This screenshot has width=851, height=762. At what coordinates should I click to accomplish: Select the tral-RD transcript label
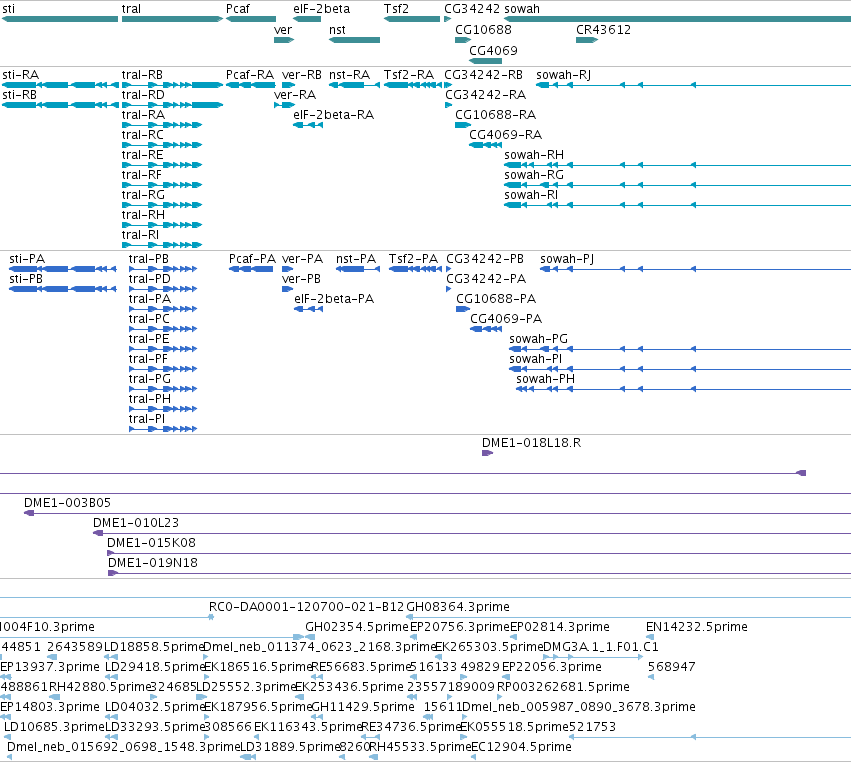point(143,95)
